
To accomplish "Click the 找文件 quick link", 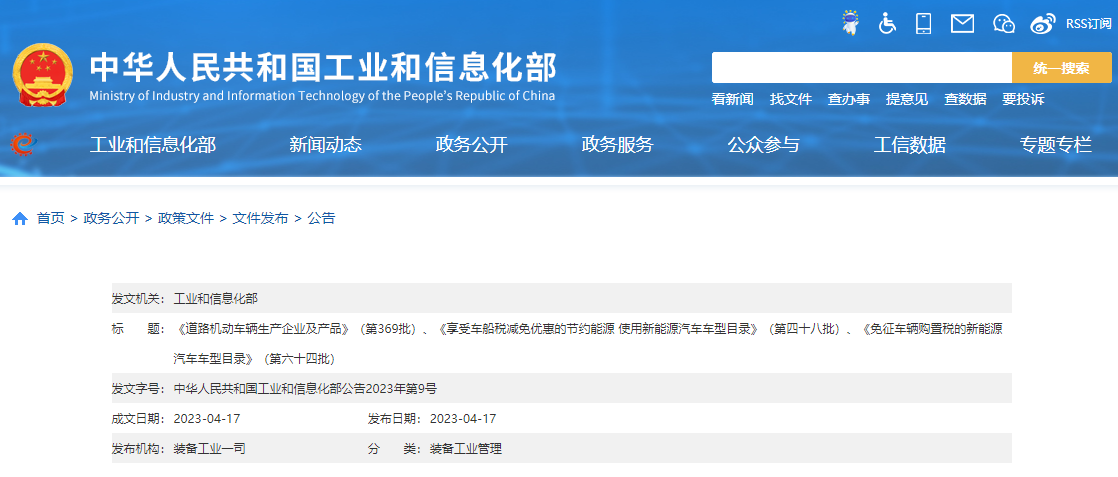I will 790,99.
